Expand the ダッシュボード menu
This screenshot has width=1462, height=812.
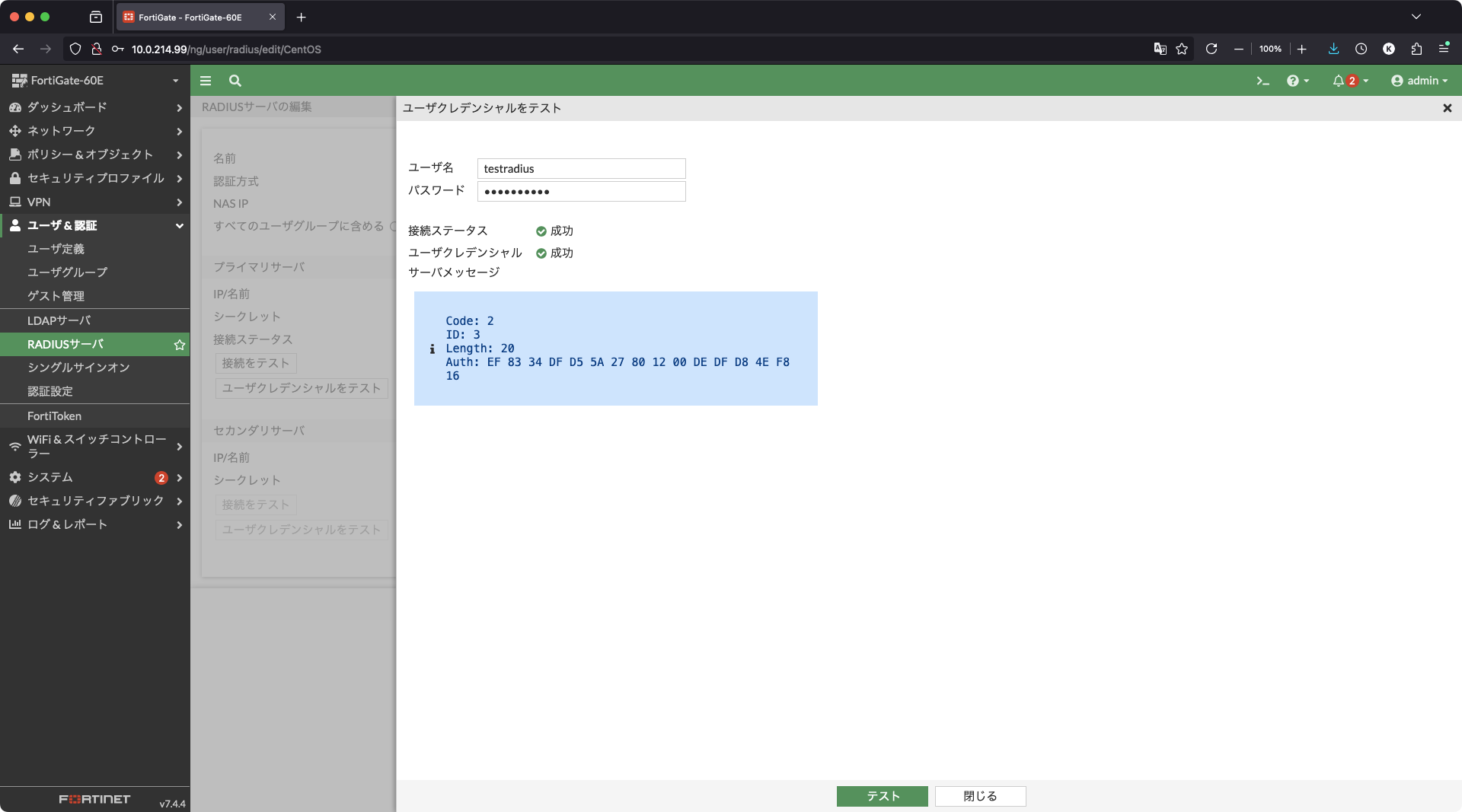(95, 107)
